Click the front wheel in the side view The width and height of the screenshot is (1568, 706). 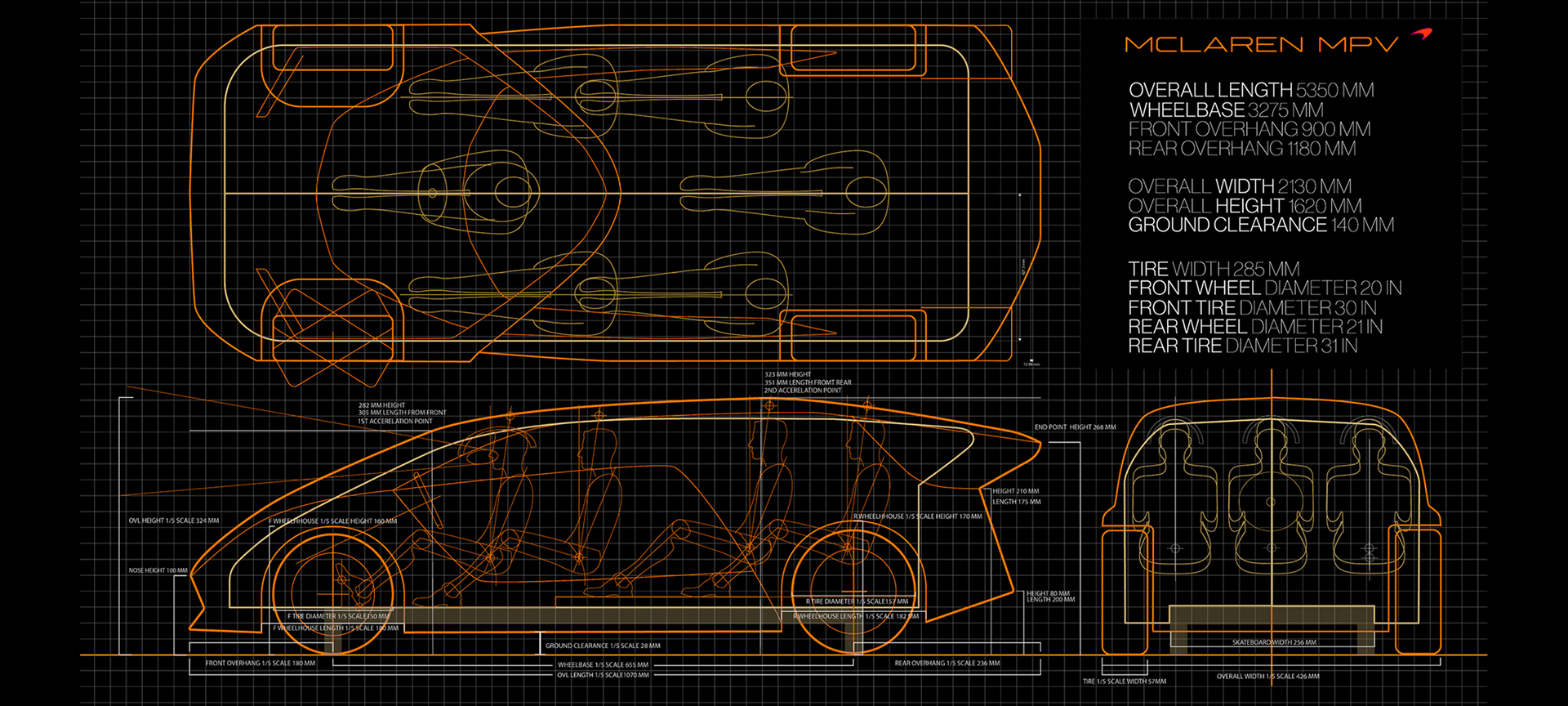[335, 593]
